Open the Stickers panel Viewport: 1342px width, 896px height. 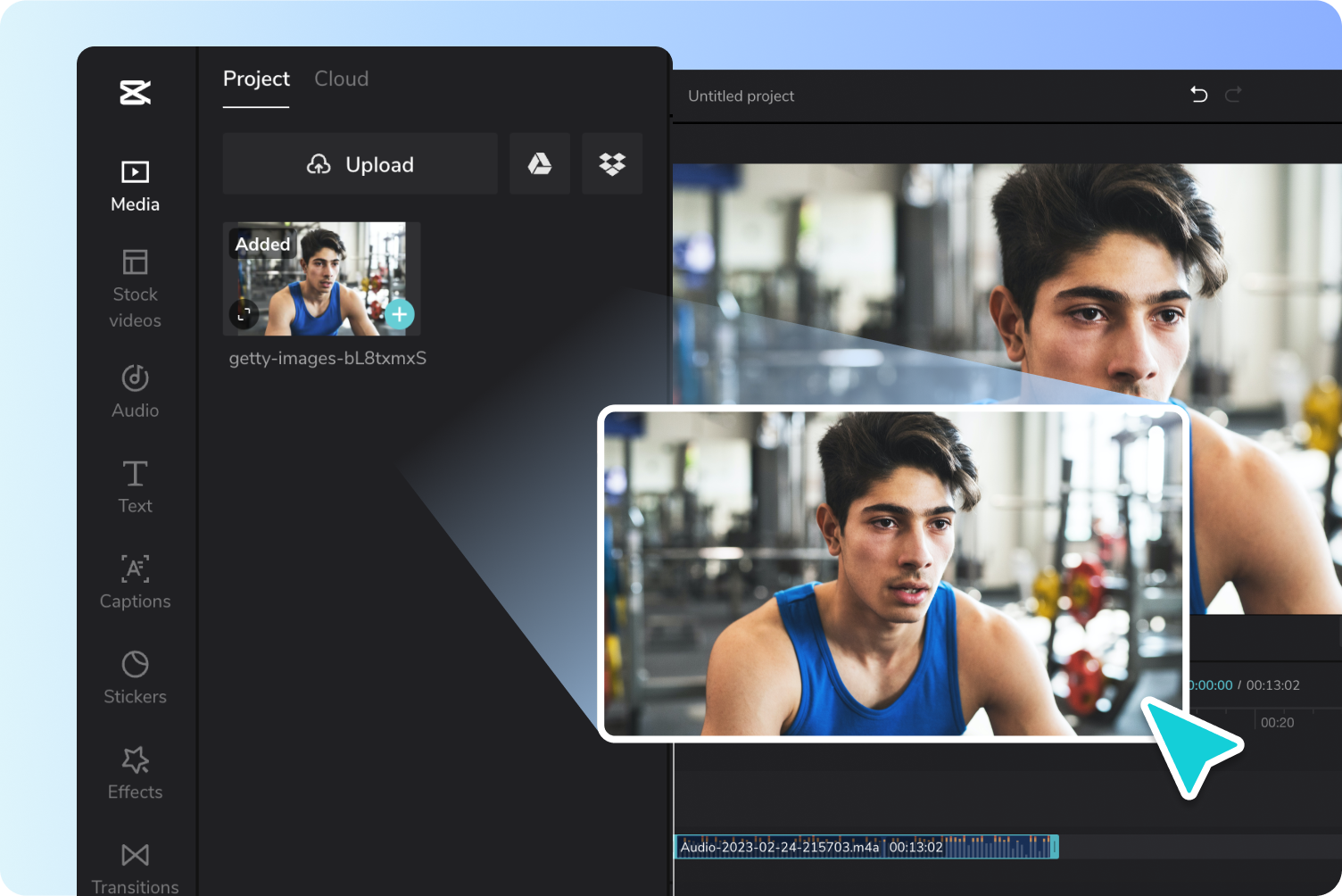135,678
